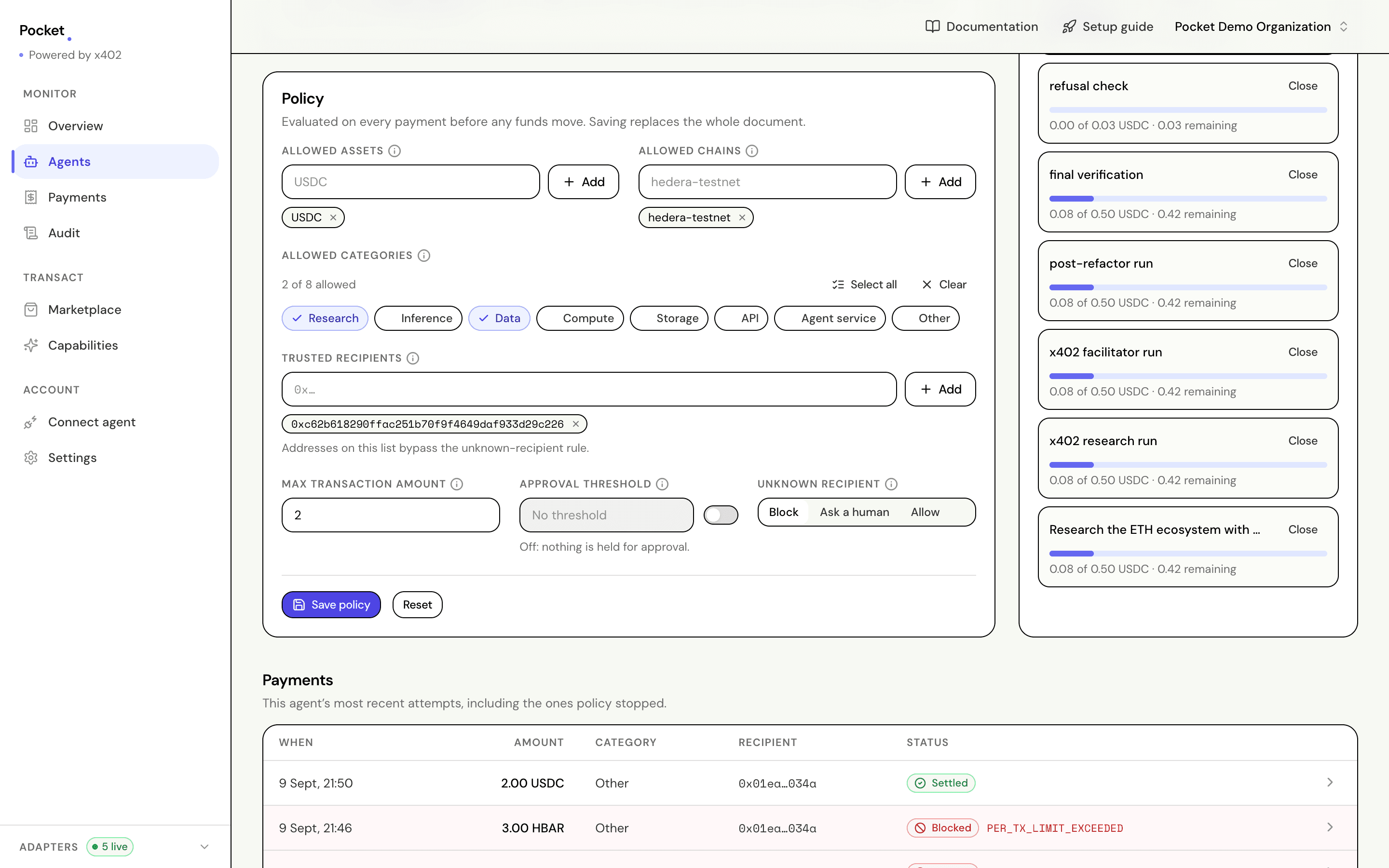Enable the Inference category chip
1389x868 pixels.
(x=418, y=318)
